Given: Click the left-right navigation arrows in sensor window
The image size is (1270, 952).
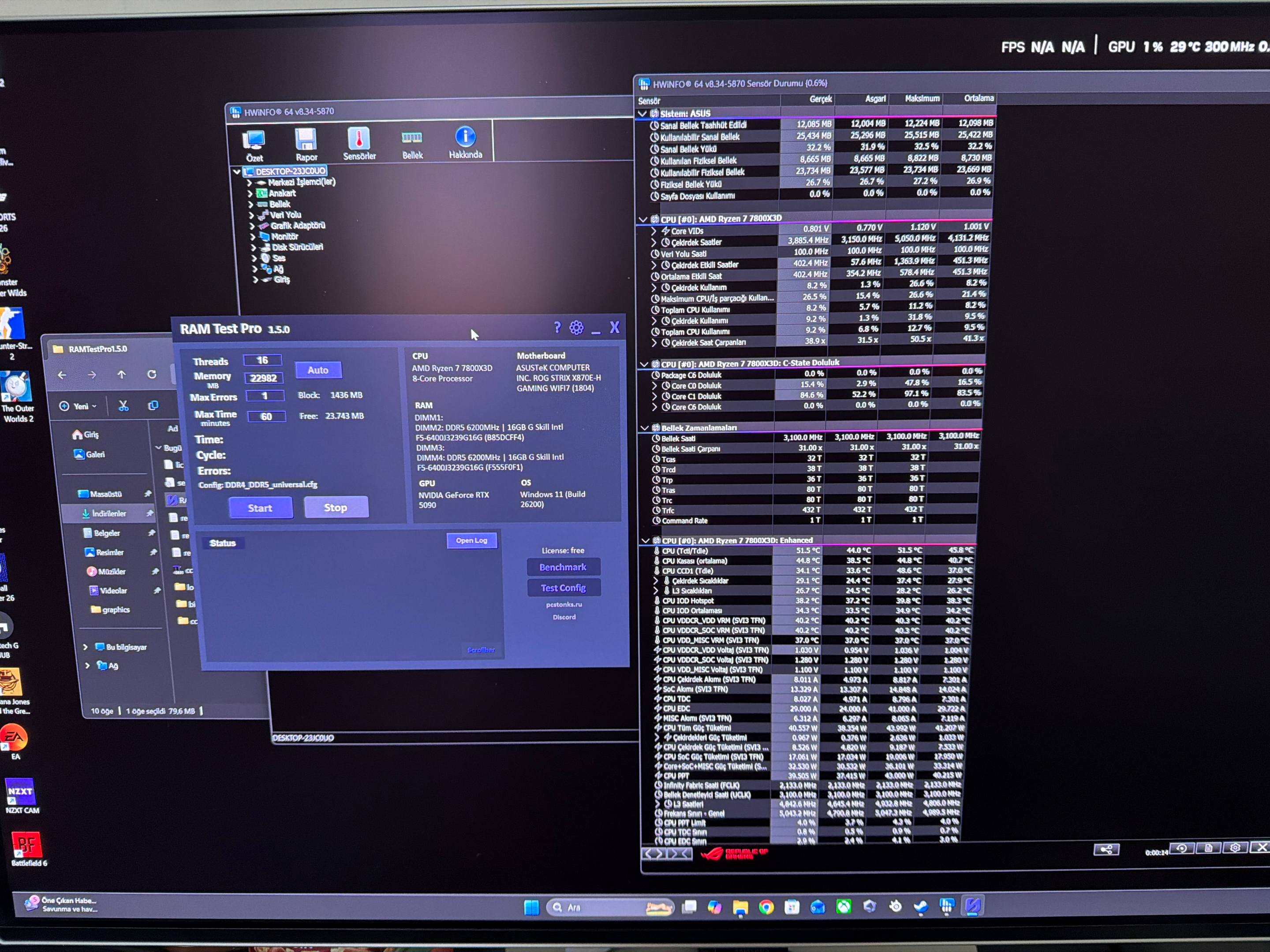Looking at the screenshot, I should pyautogui.click(x=654, y=854).
